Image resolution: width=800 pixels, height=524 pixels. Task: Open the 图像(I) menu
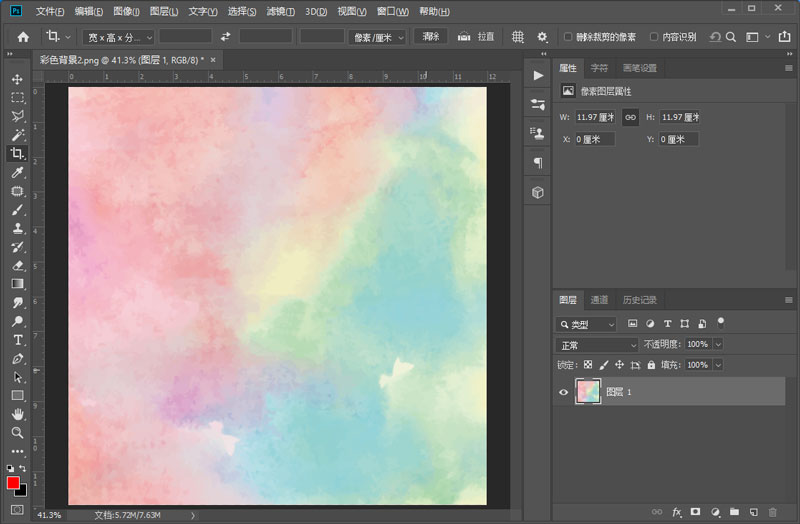pyautogui.click(x=126, y=11)
